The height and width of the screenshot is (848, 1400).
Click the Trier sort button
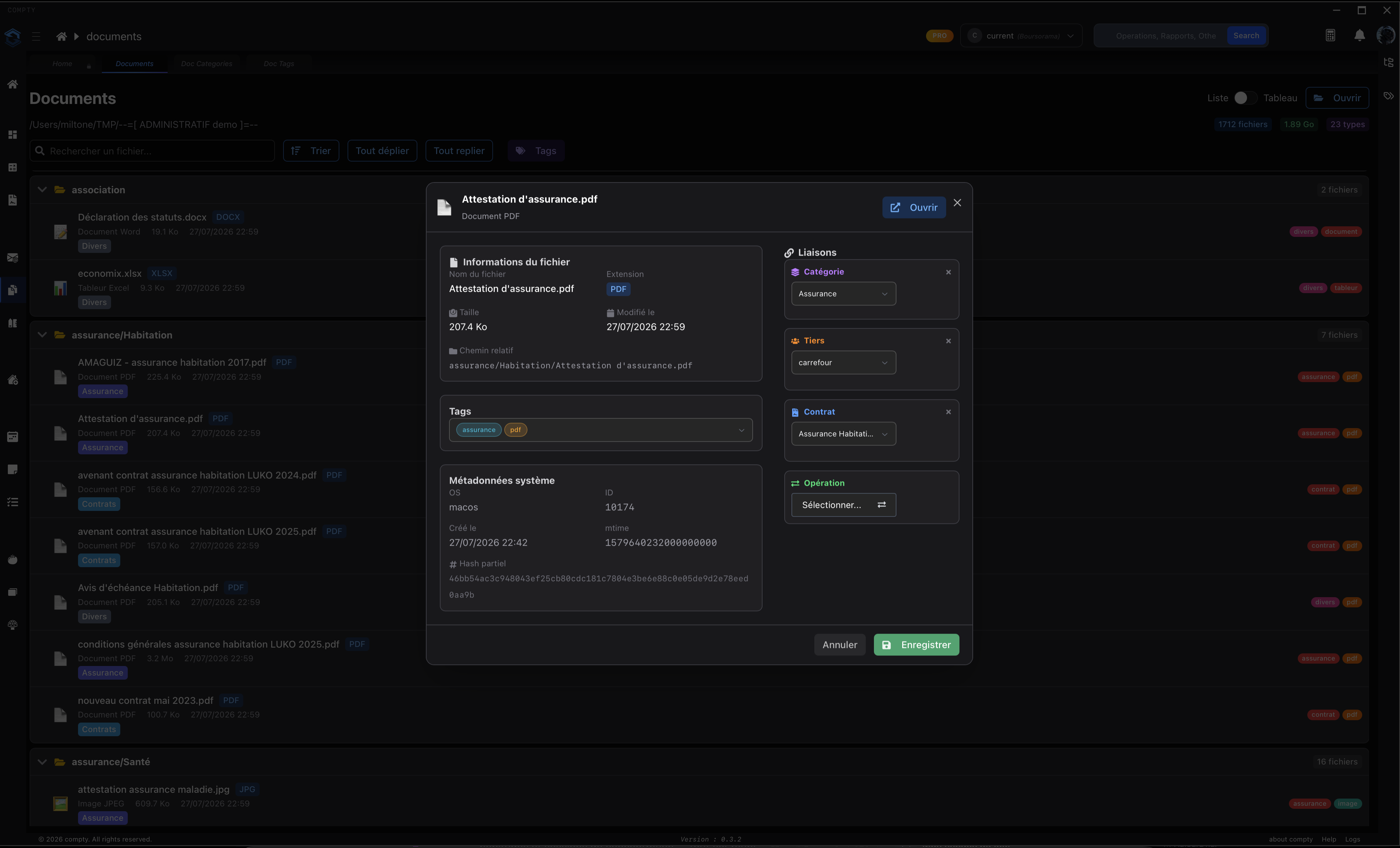pyautogui.click(x=311, y=151)
